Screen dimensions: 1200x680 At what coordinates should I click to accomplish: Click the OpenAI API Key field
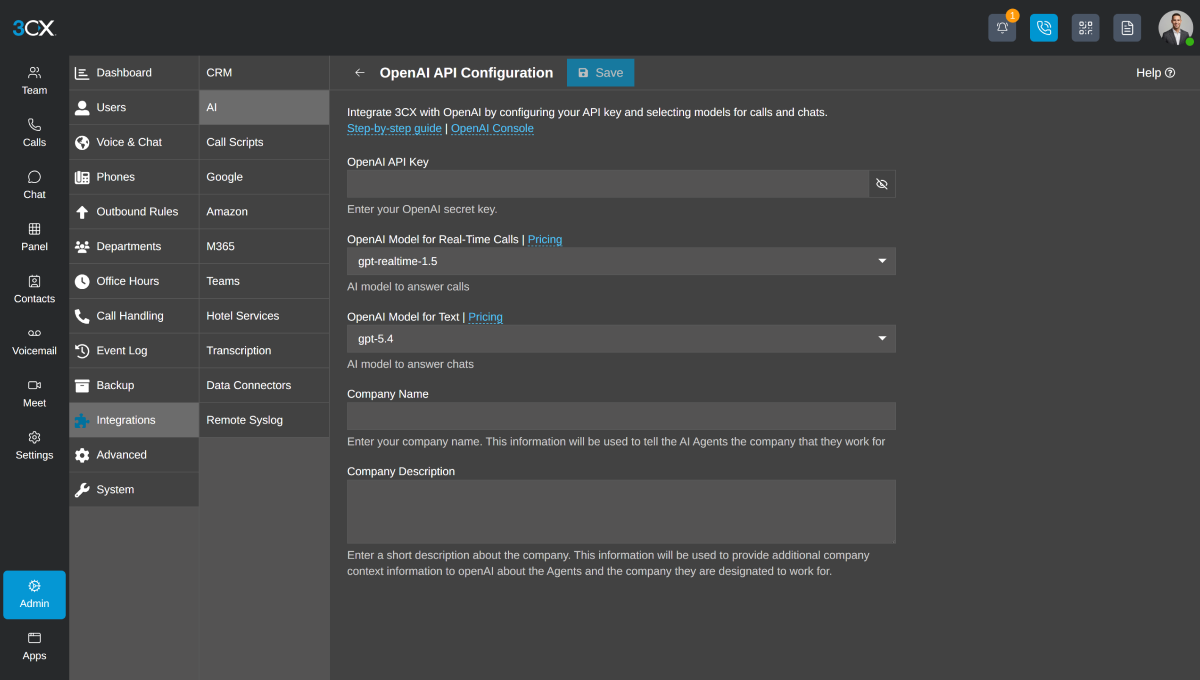[x=608, y=184]
